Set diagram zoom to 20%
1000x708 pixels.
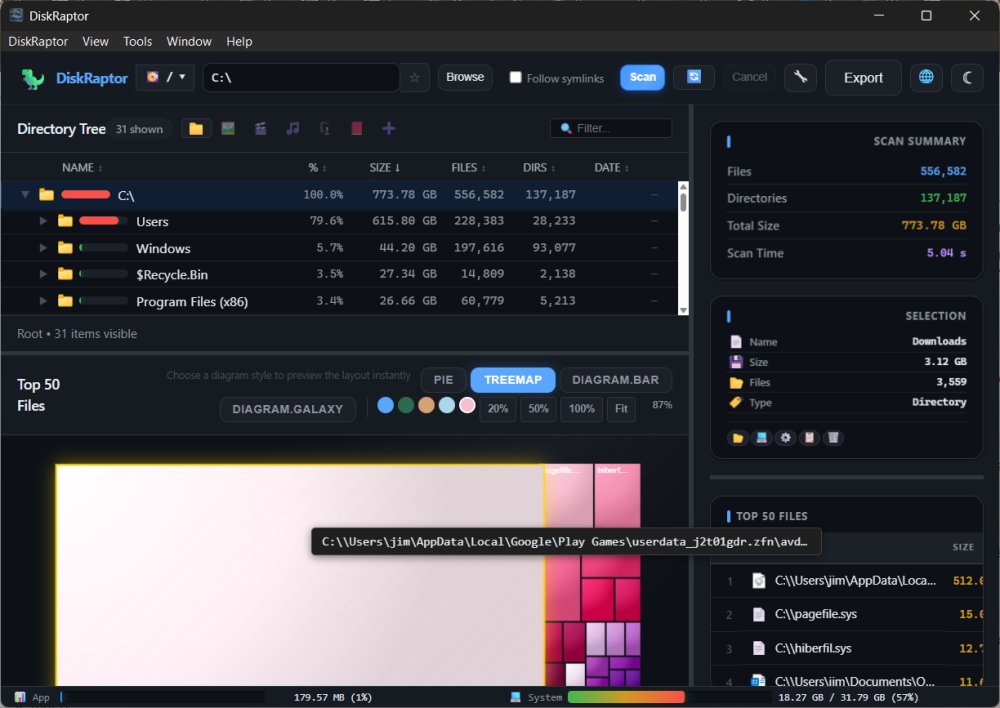click(498, 408)
